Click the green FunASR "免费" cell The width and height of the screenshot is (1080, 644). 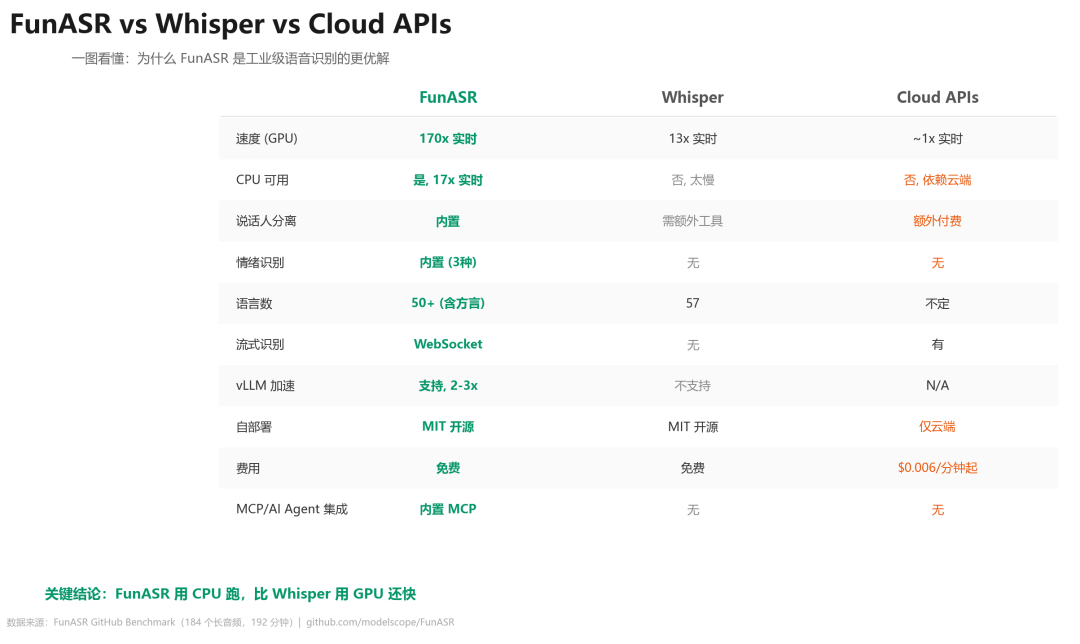pos(448,468)
